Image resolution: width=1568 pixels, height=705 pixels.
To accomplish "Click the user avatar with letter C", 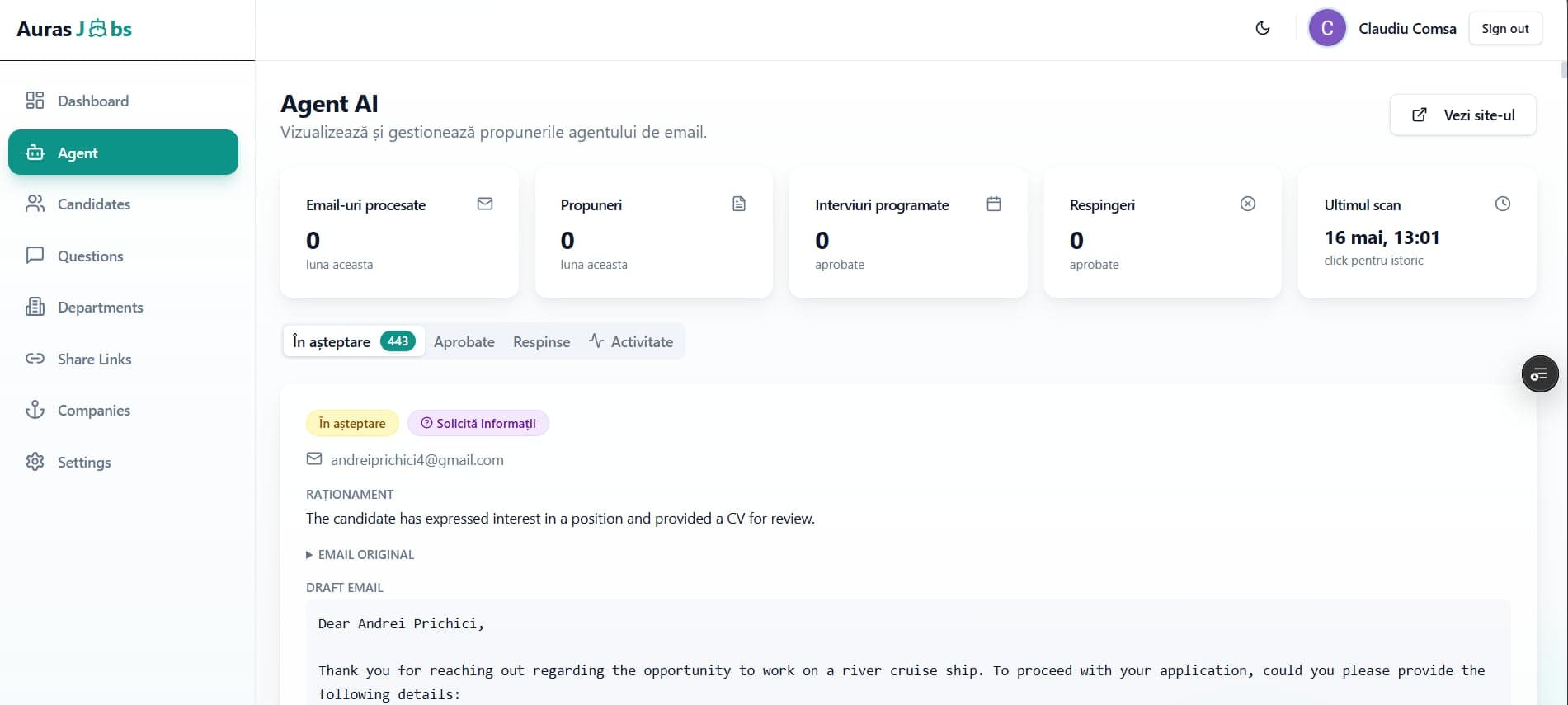I will click(x=1327, y=28).
